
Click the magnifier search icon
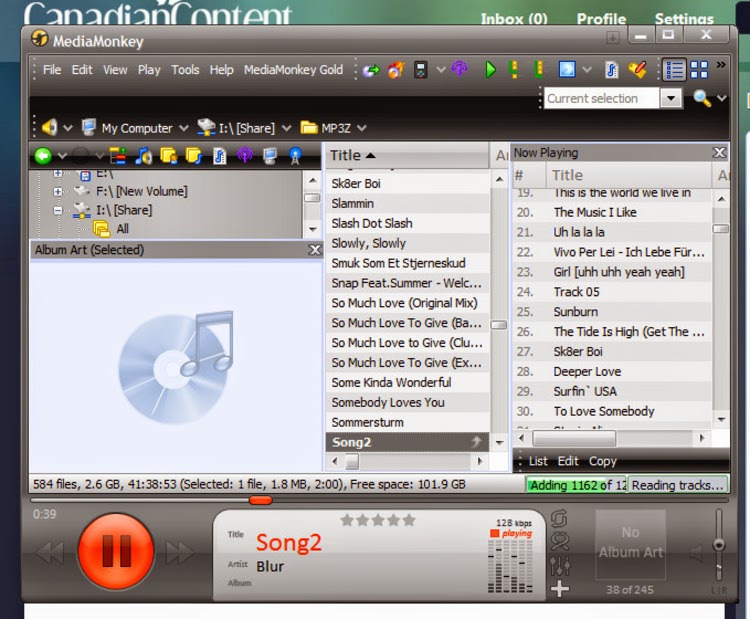click(702, 98)
